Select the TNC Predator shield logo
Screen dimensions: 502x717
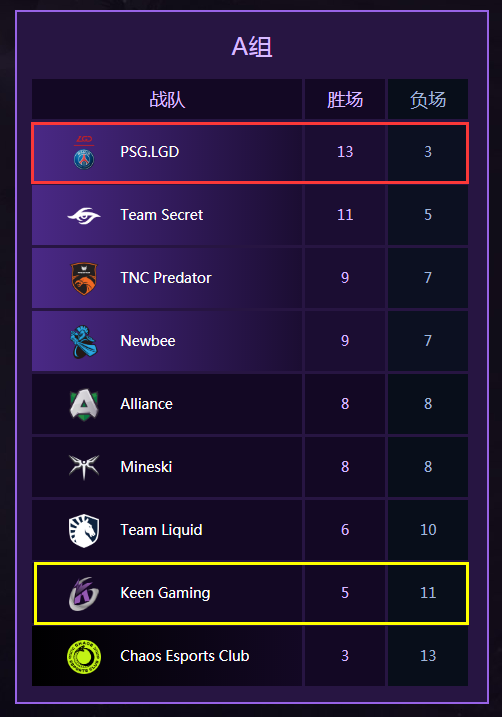click(84, 278)
